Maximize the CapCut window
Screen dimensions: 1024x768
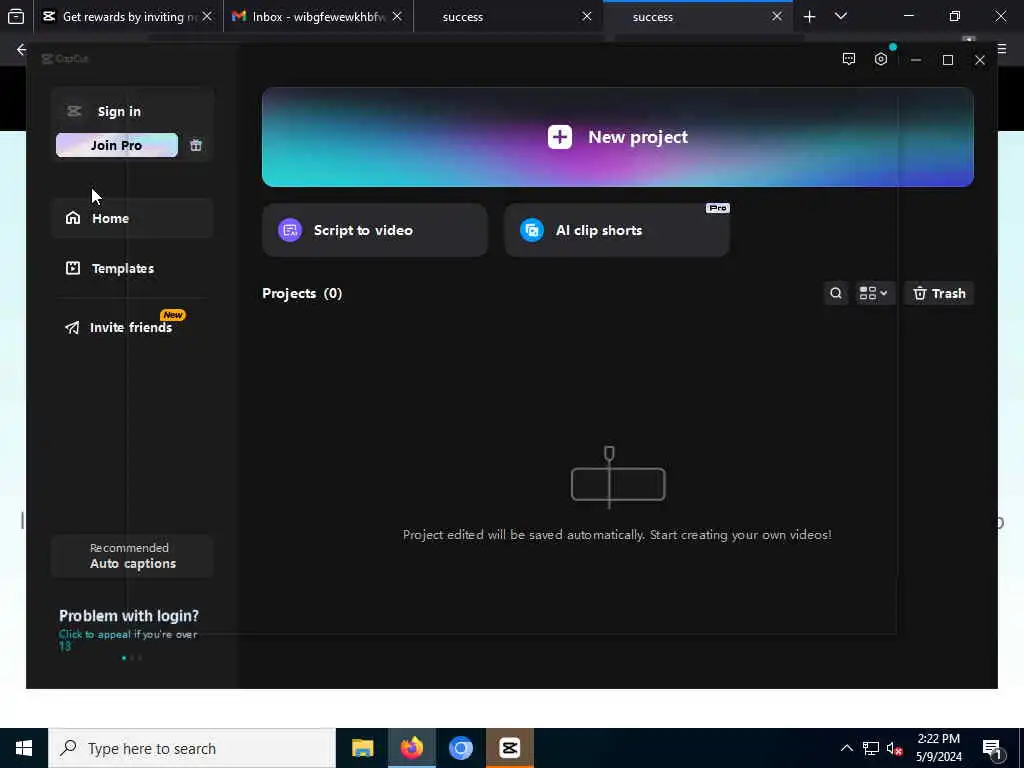[948, 60]
